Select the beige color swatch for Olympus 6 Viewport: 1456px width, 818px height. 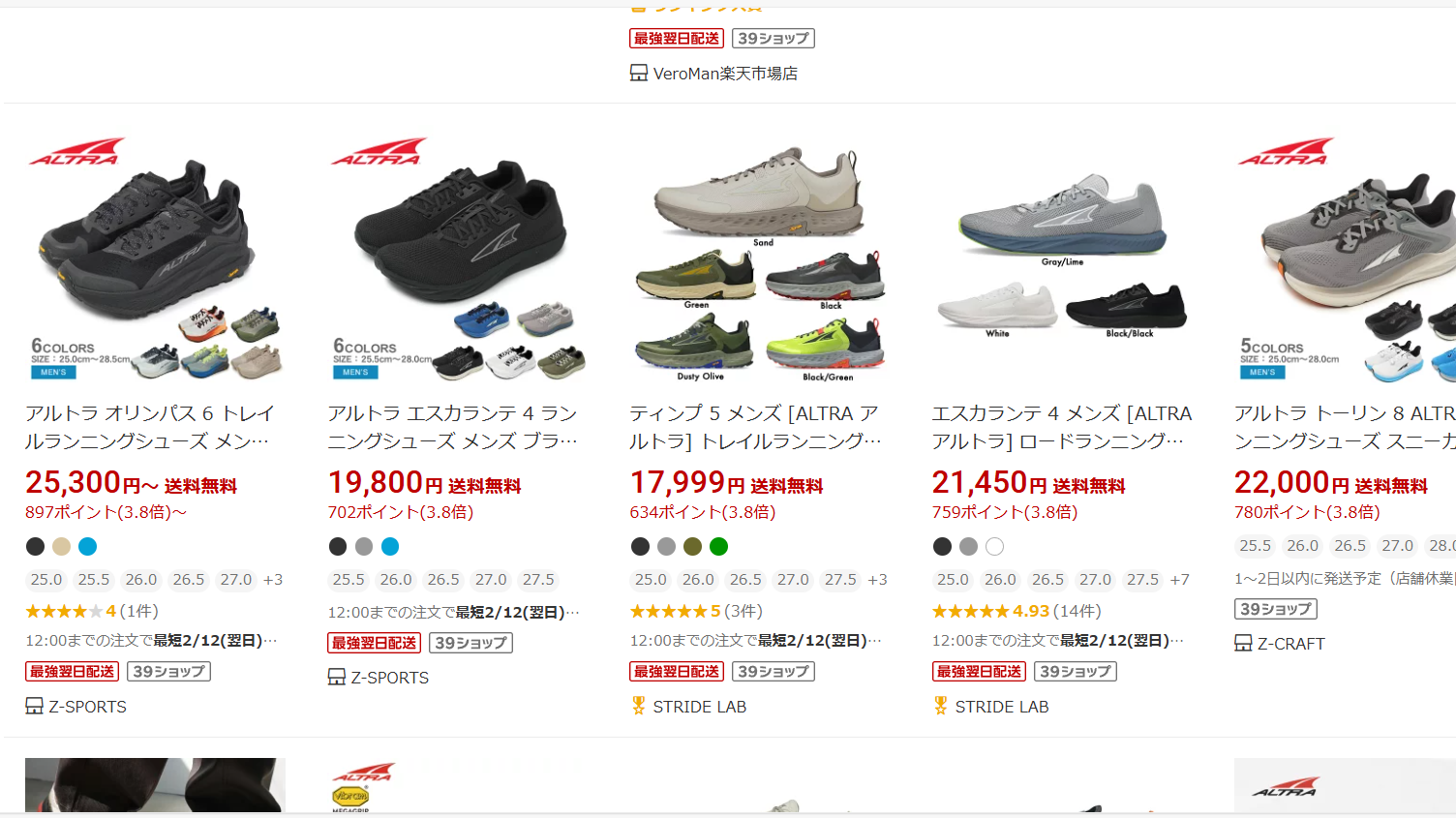tap(61, 546)
